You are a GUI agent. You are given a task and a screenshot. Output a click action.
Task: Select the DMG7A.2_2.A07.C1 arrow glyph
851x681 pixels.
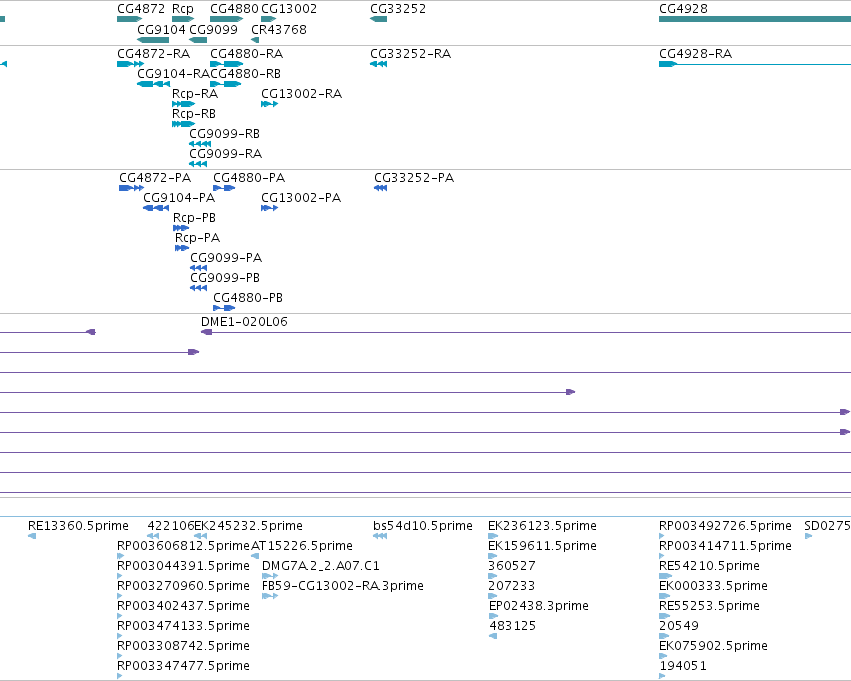[270, 576]
